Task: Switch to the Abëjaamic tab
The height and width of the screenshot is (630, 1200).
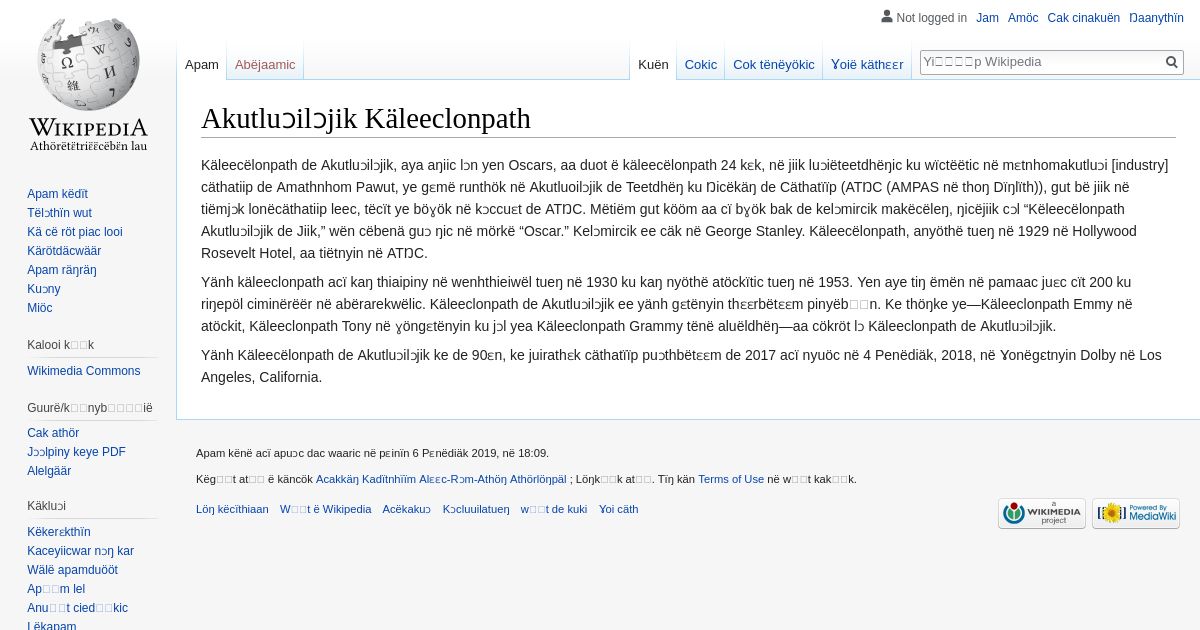Action: pos(265,64)
